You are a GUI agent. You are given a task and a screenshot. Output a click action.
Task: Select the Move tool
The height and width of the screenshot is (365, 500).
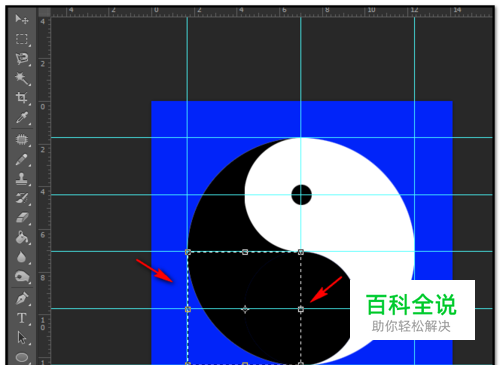pos(22,19)
